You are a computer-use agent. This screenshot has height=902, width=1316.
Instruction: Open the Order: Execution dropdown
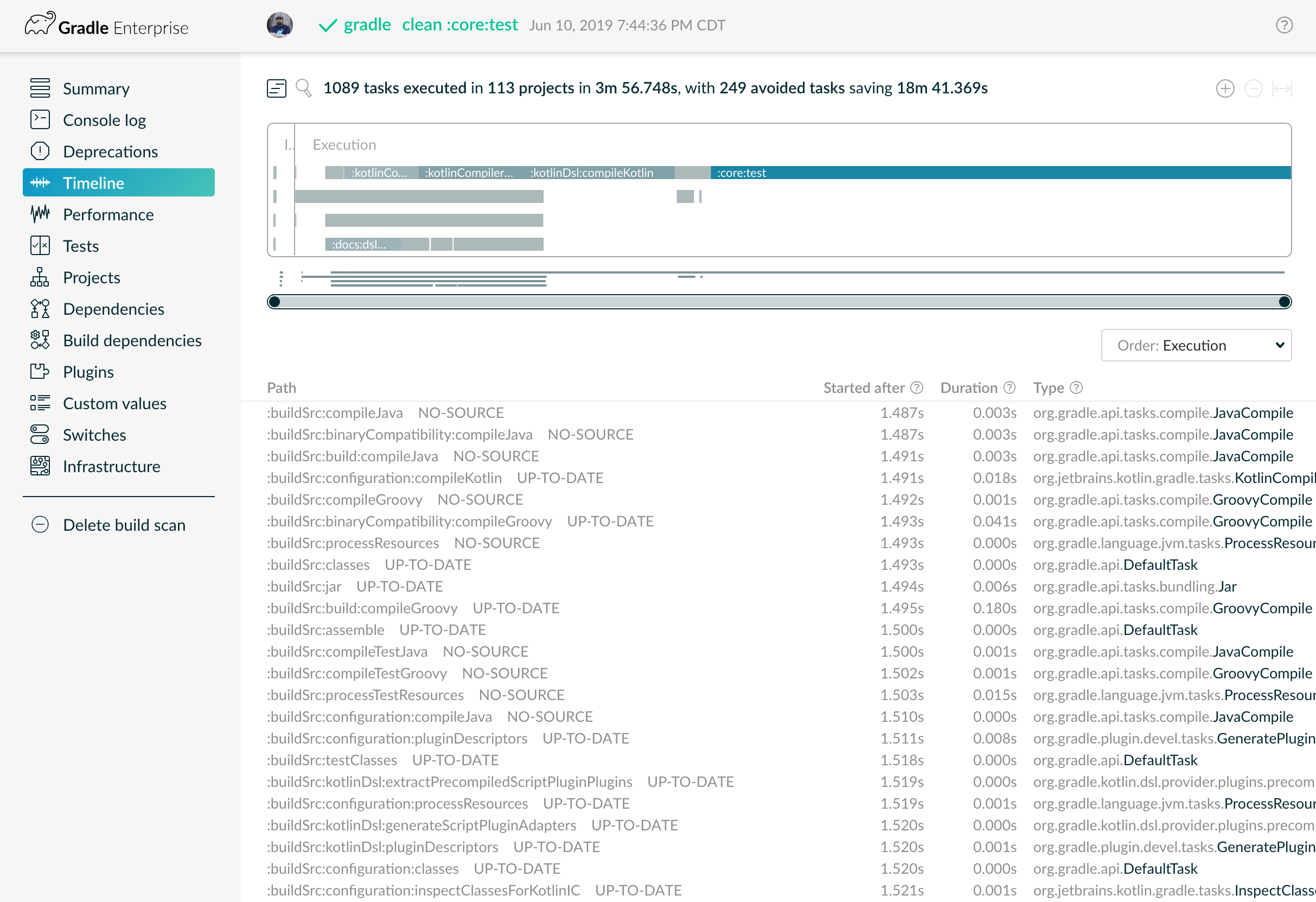pyautogui.click(x=1196, y=345)
